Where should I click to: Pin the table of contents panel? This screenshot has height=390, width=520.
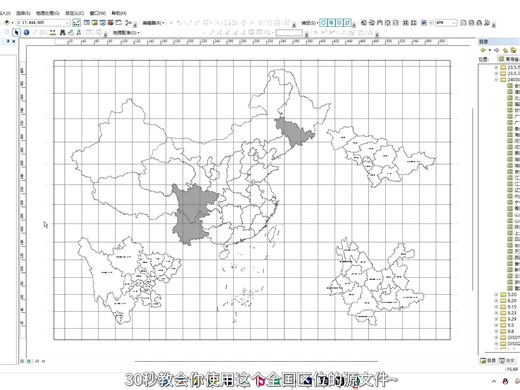pyautogui.click(x=8, y=41)
